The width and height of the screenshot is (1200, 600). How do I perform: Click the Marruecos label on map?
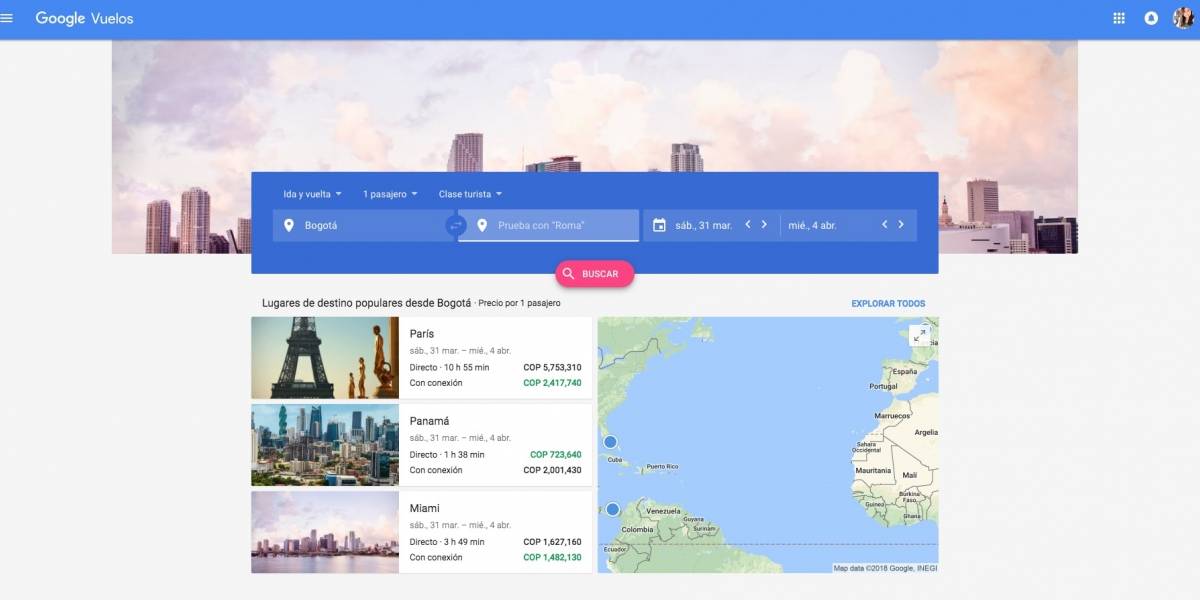click(893, 415)
